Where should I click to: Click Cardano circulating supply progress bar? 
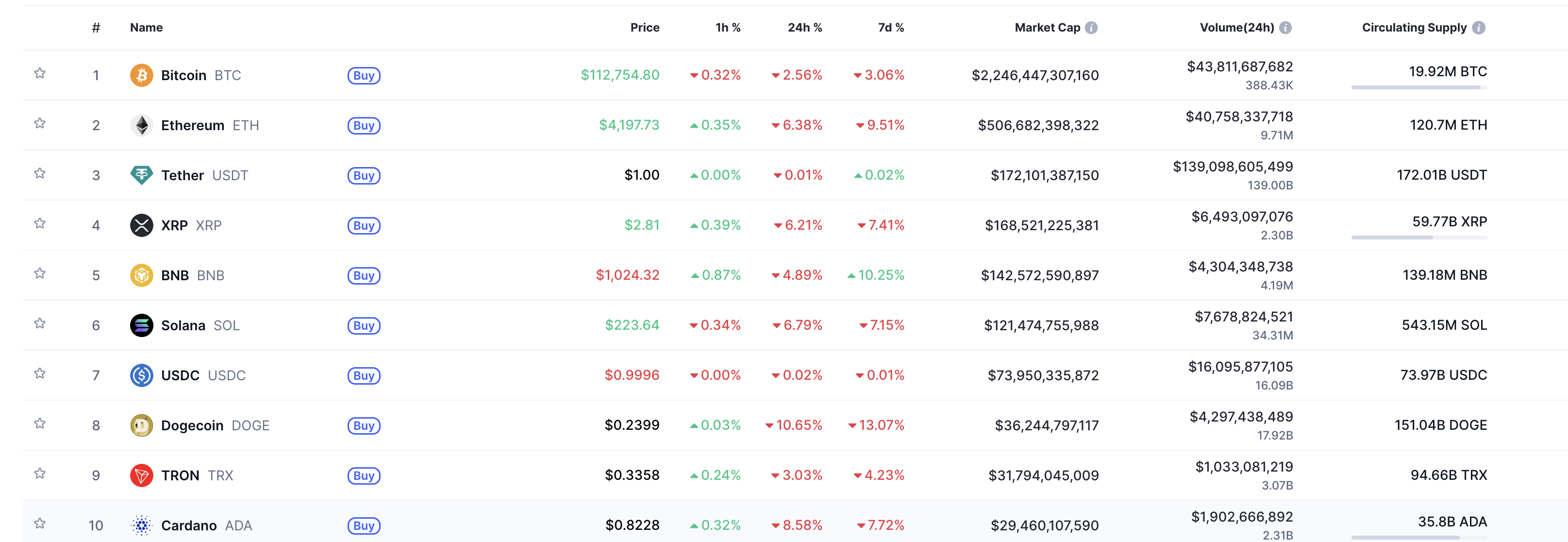[x=1419, y=538]
